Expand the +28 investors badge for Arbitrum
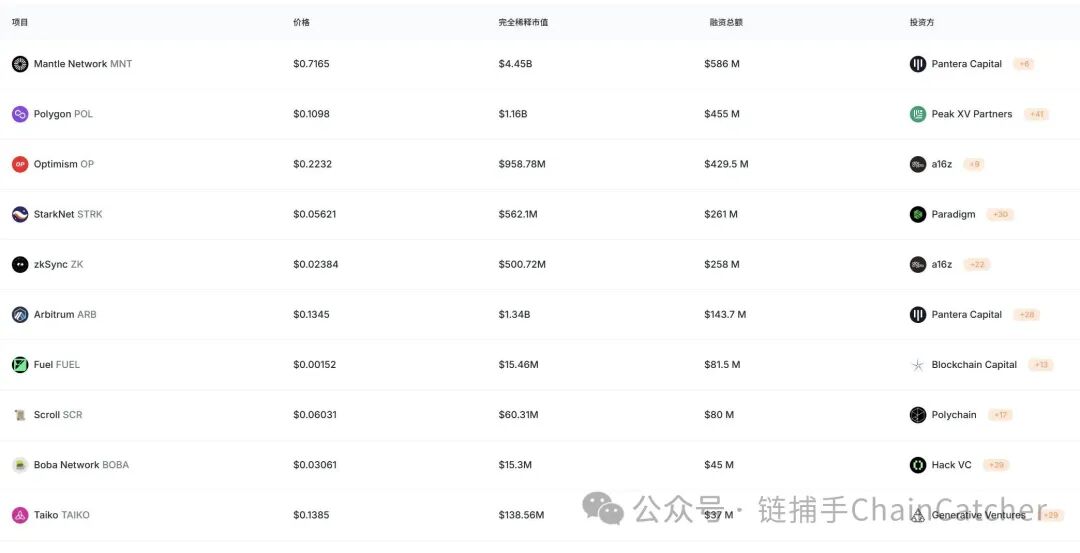The image size is (1080, 553). point(1026,315)
